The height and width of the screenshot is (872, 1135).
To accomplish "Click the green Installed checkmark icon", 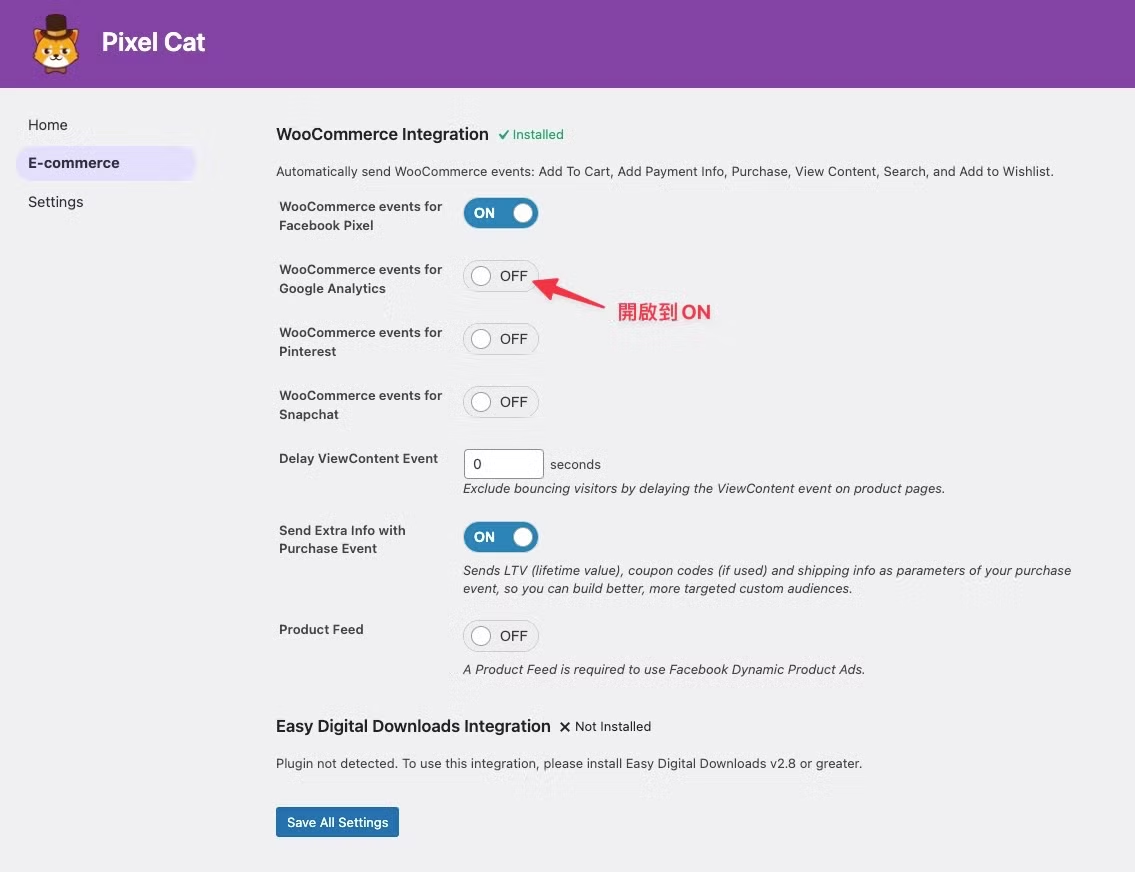I will tap(504, 135).
